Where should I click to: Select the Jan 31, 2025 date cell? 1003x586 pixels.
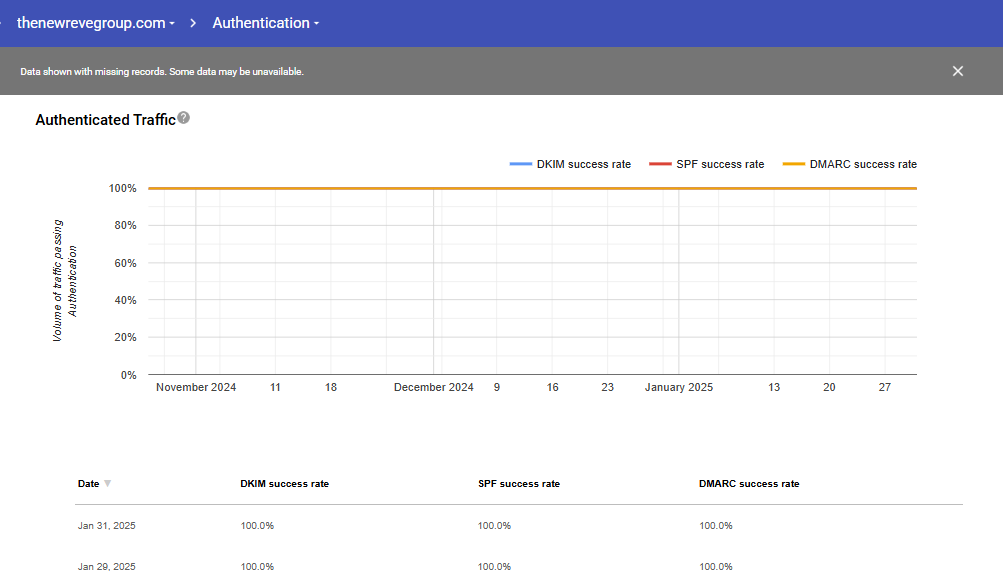[x=107, y=526]
